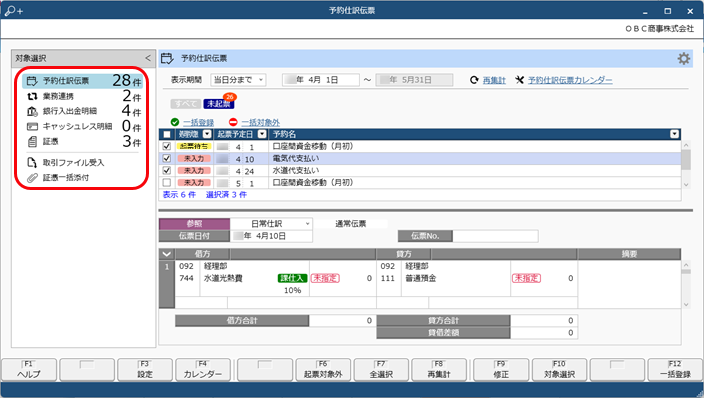
Task: Click the キャッシュレス明細 card icon
Action: coord(32,127)
